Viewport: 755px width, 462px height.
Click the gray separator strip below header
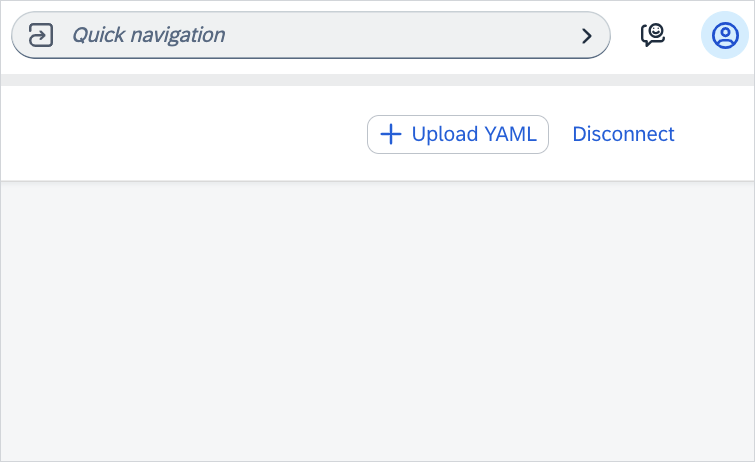[377, 80]
